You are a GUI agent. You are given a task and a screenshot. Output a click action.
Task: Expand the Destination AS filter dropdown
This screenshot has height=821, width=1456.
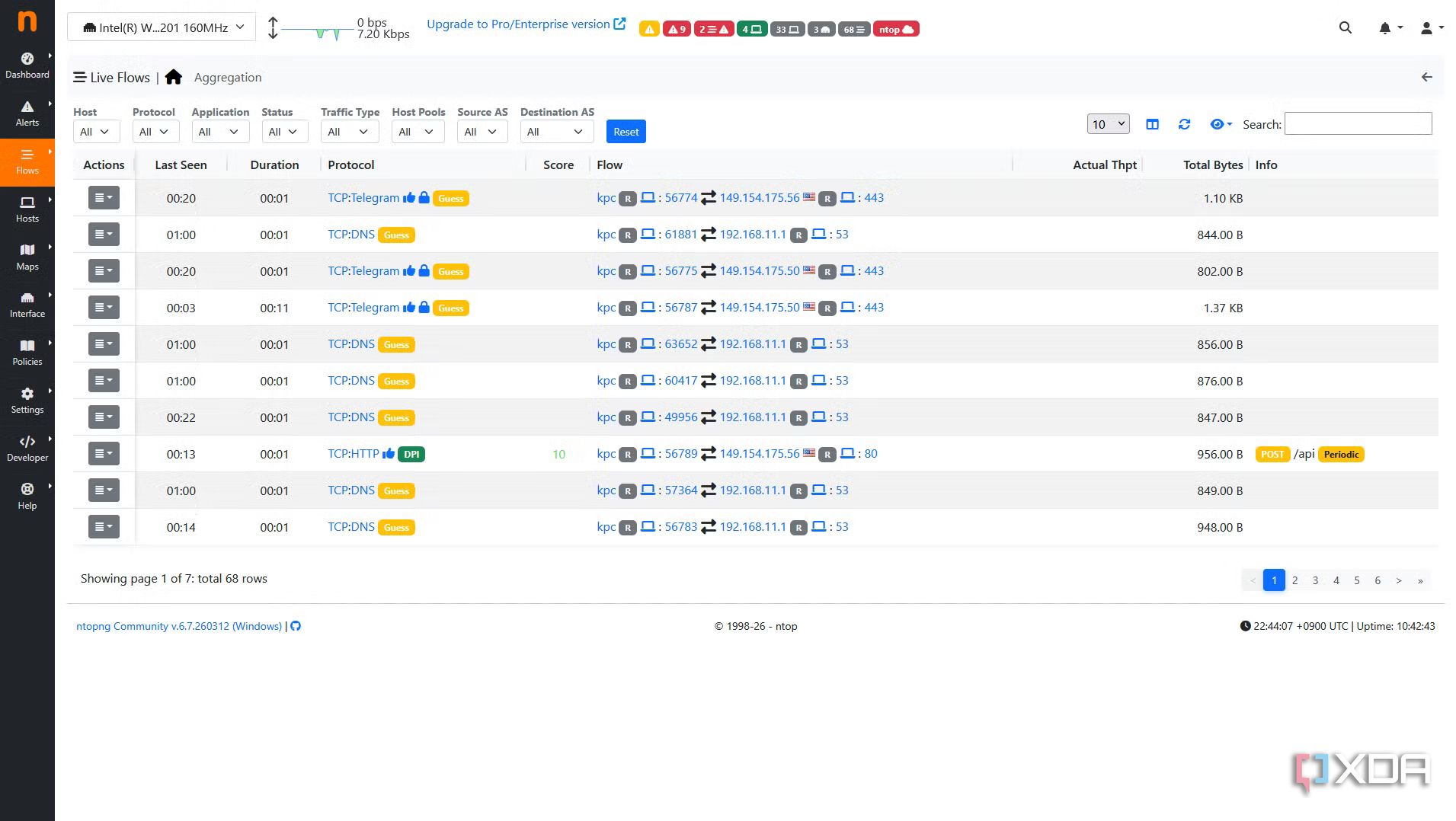pyautogui.click(x=557, y=132)
